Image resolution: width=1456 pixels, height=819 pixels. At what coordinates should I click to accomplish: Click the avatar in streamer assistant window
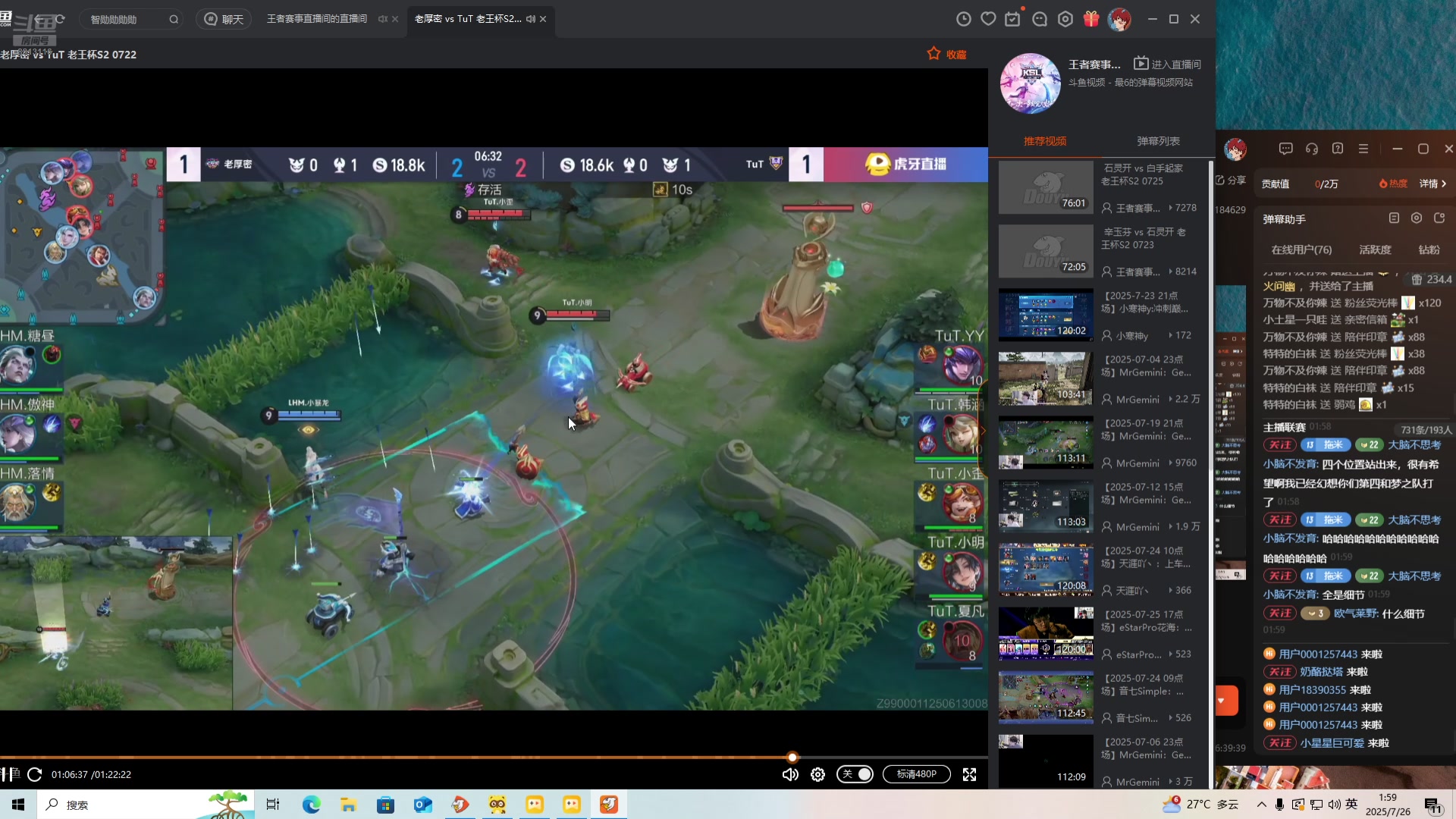click(1235, 149)
